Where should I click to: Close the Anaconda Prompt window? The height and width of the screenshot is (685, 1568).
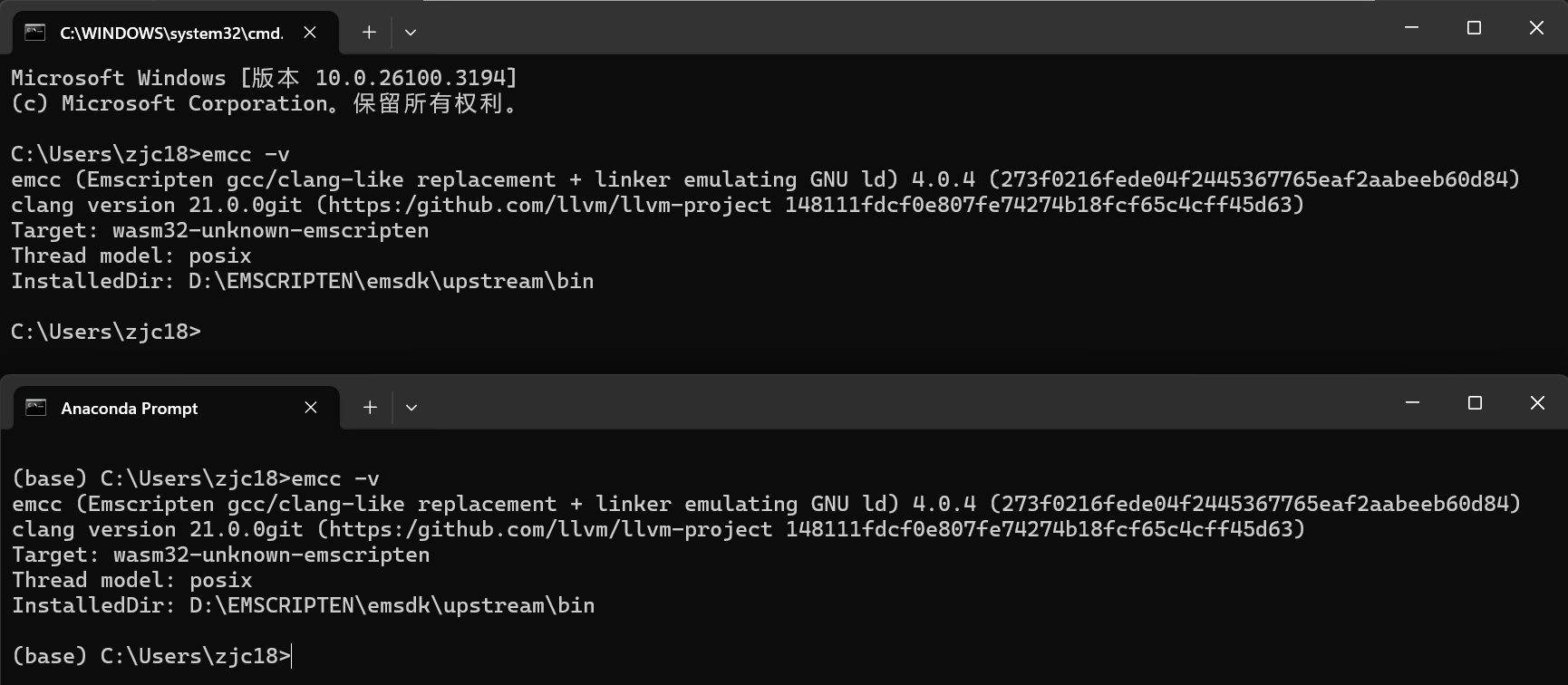pos(1537,402)
